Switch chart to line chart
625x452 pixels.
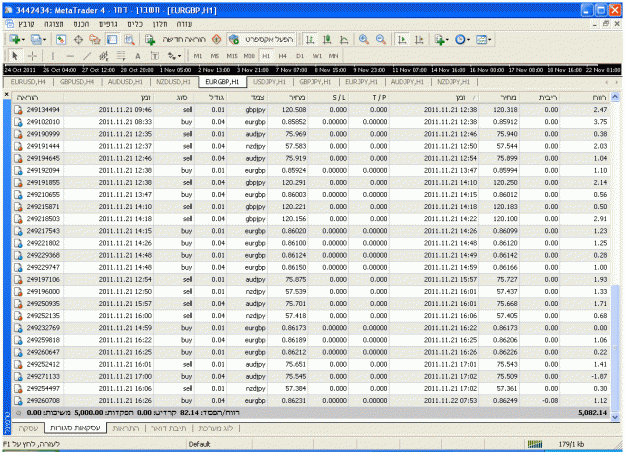point(344,39)
